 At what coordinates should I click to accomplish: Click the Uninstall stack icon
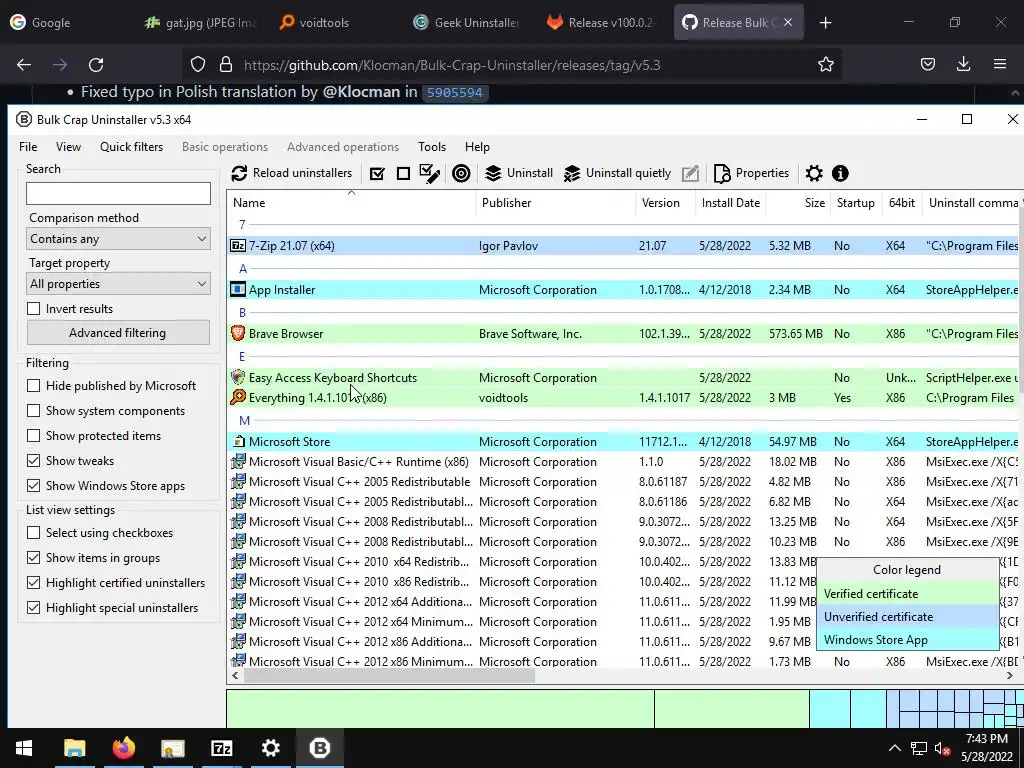493,174
